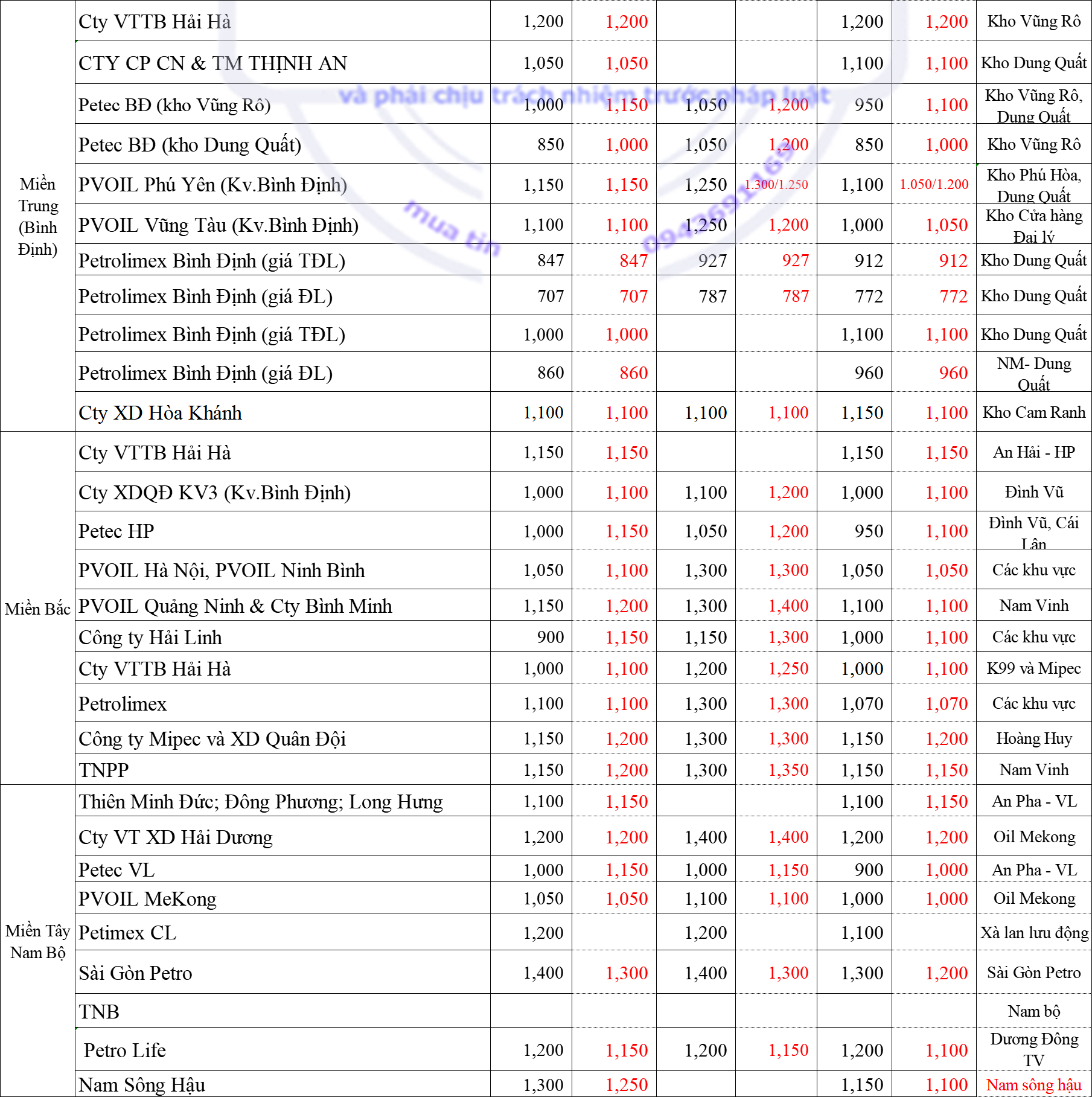The height and width of the screenshot is (1097, 1092).
Task: Click the NM- Dung Quất cell
Action: [x=1034, y=373]
